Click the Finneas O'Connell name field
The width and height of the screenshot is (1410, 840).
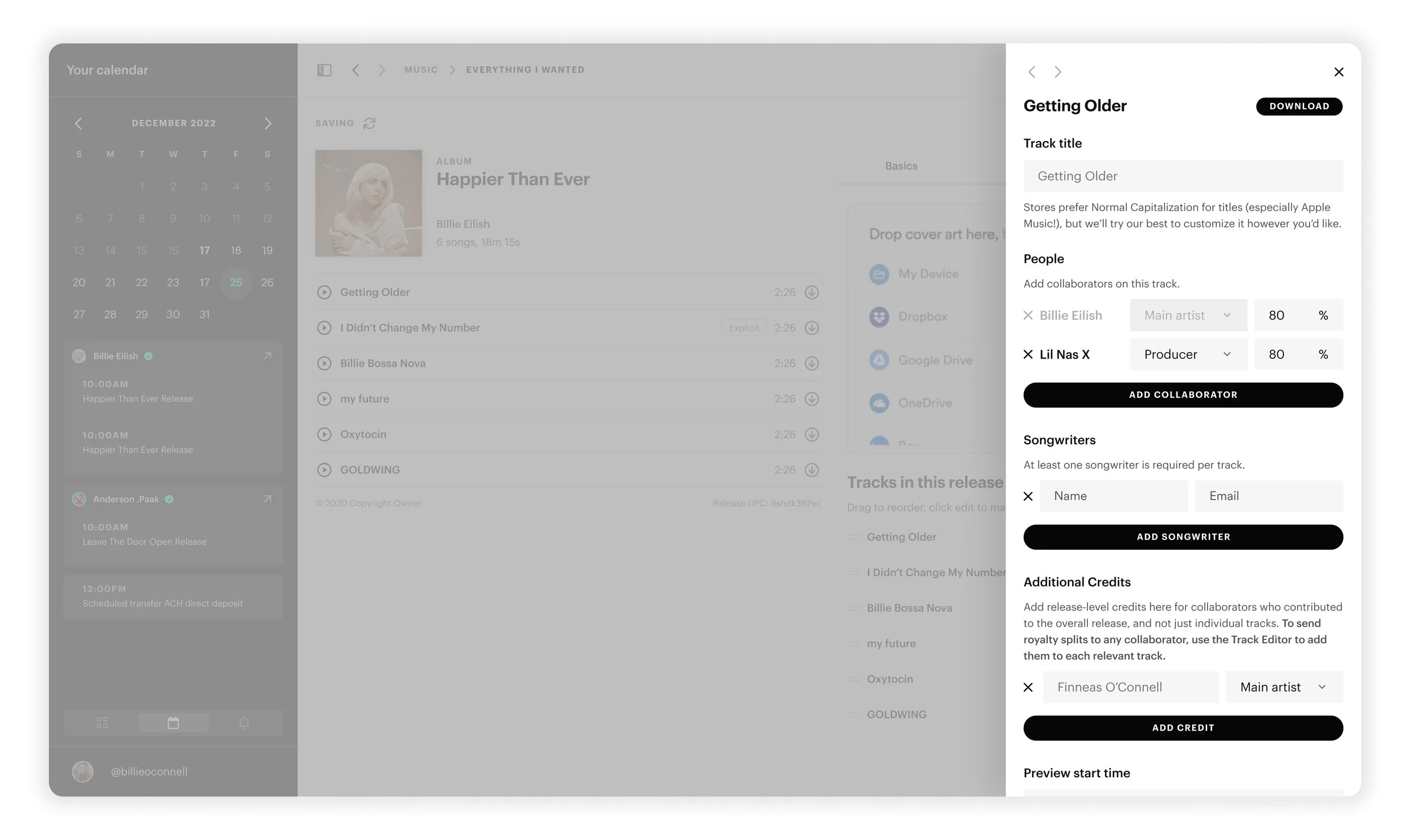pos(1131,687)
